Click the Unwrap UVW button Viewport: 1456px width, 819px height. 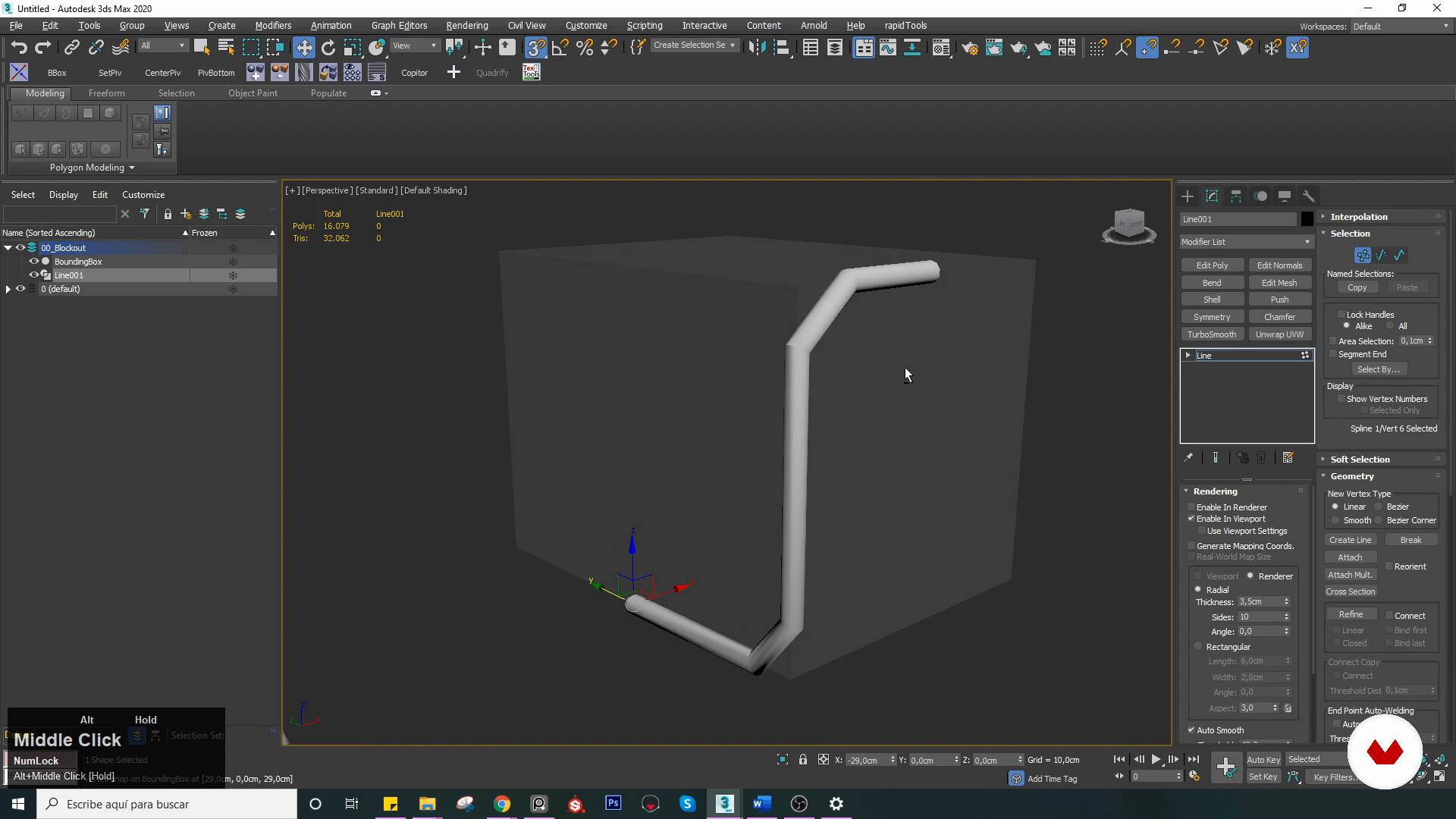tap(1279, 334)
